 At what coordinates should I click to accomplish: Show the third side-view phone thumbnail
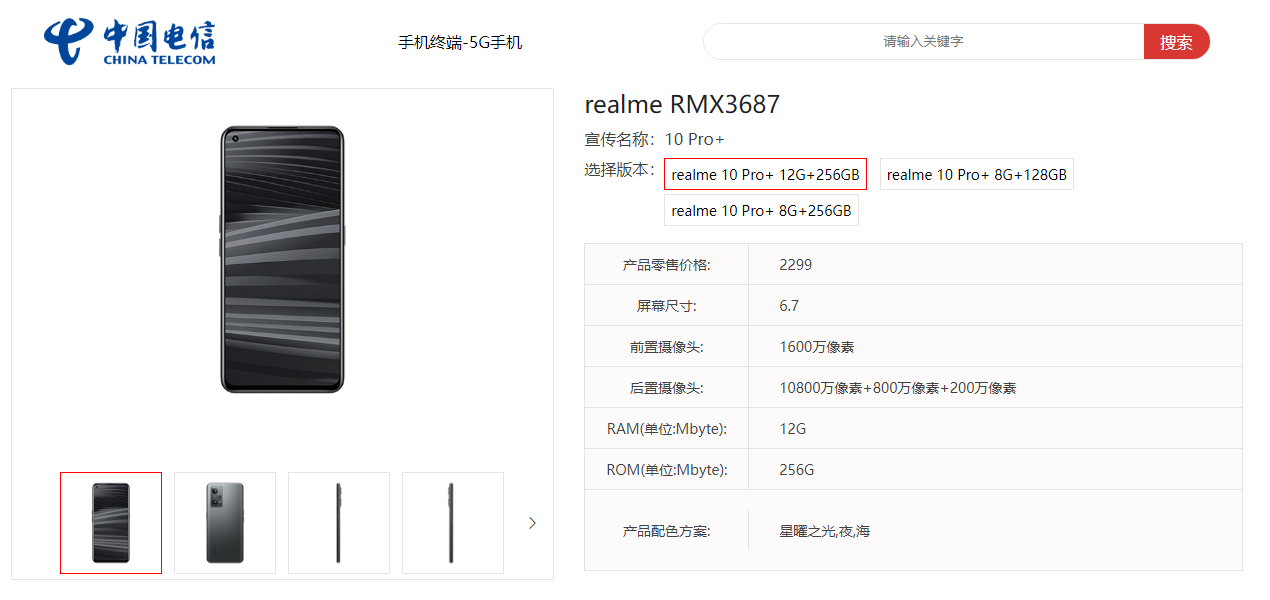click(x=339, y=523)
